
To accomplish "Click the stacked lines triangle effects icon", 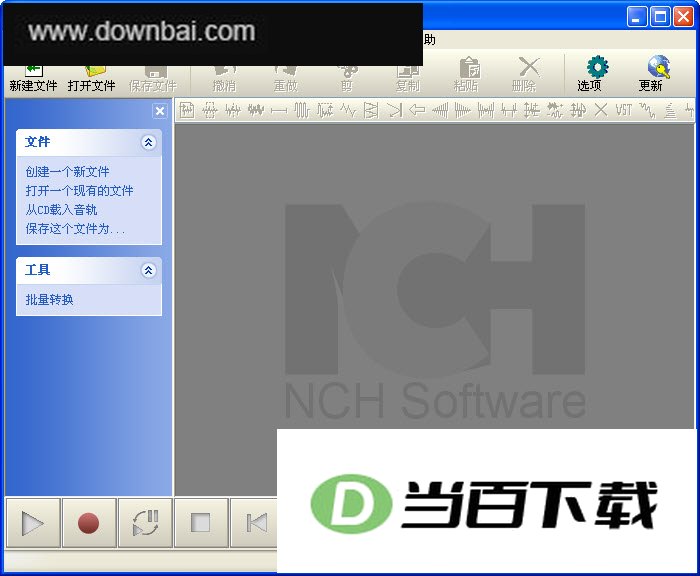I will [670, 110].
